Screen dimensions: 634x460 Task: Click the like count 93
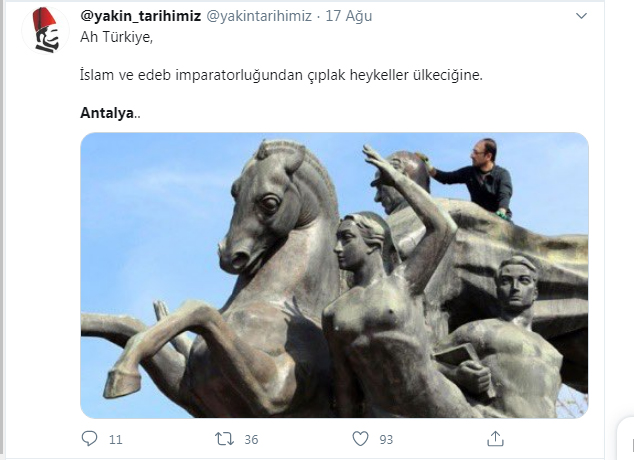386,439
